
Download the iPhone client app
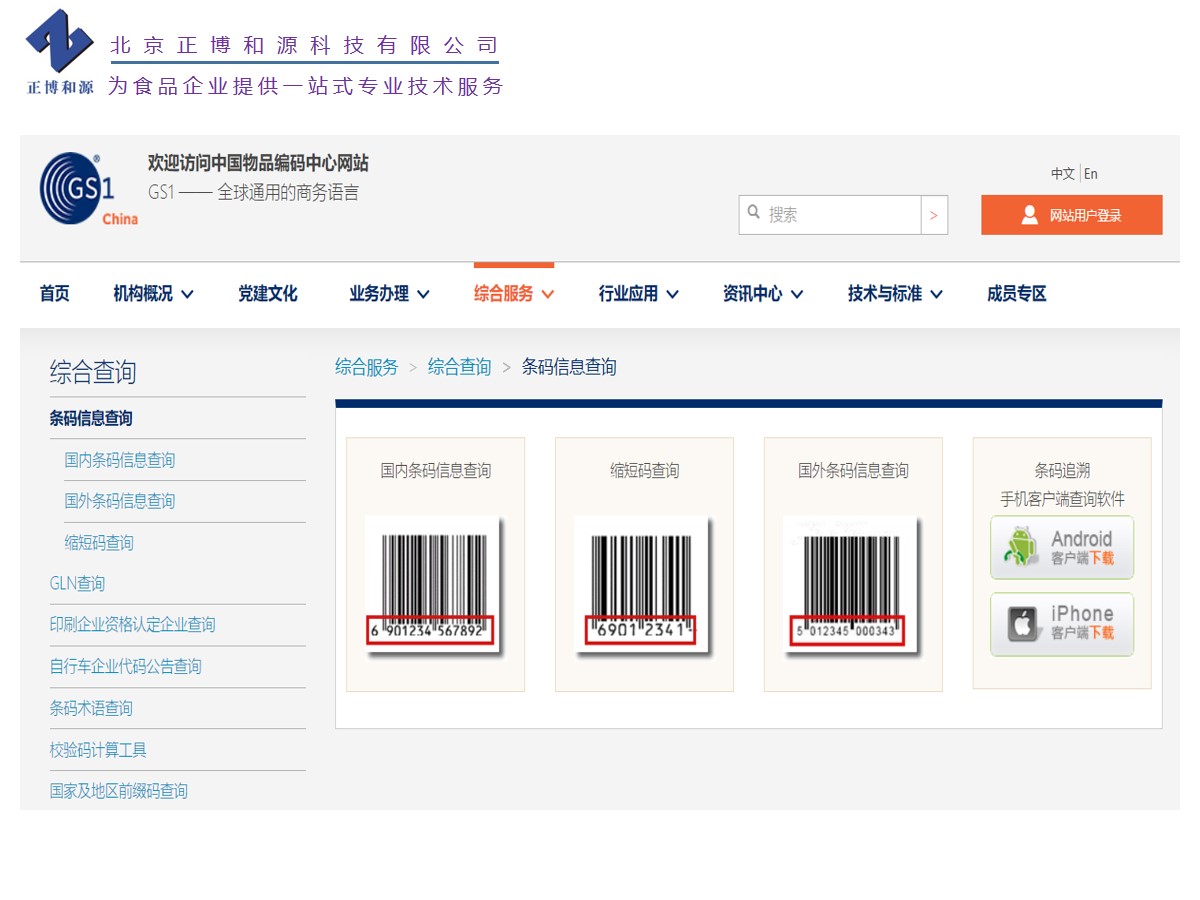(1062, 624)
